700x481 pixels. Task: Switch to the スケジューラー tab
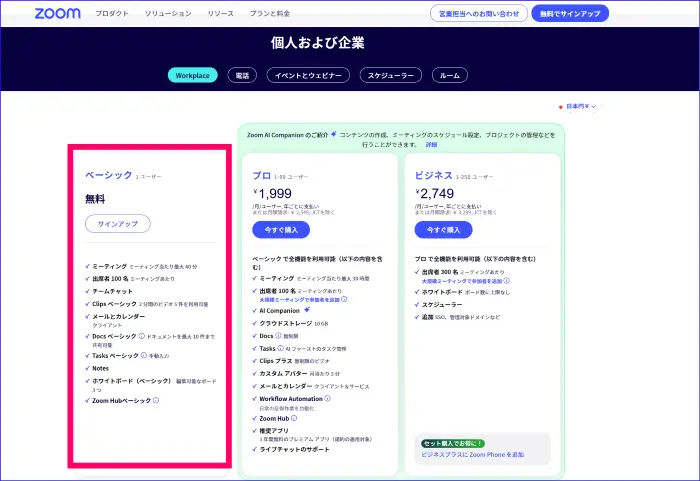click(x=391, y=75)
